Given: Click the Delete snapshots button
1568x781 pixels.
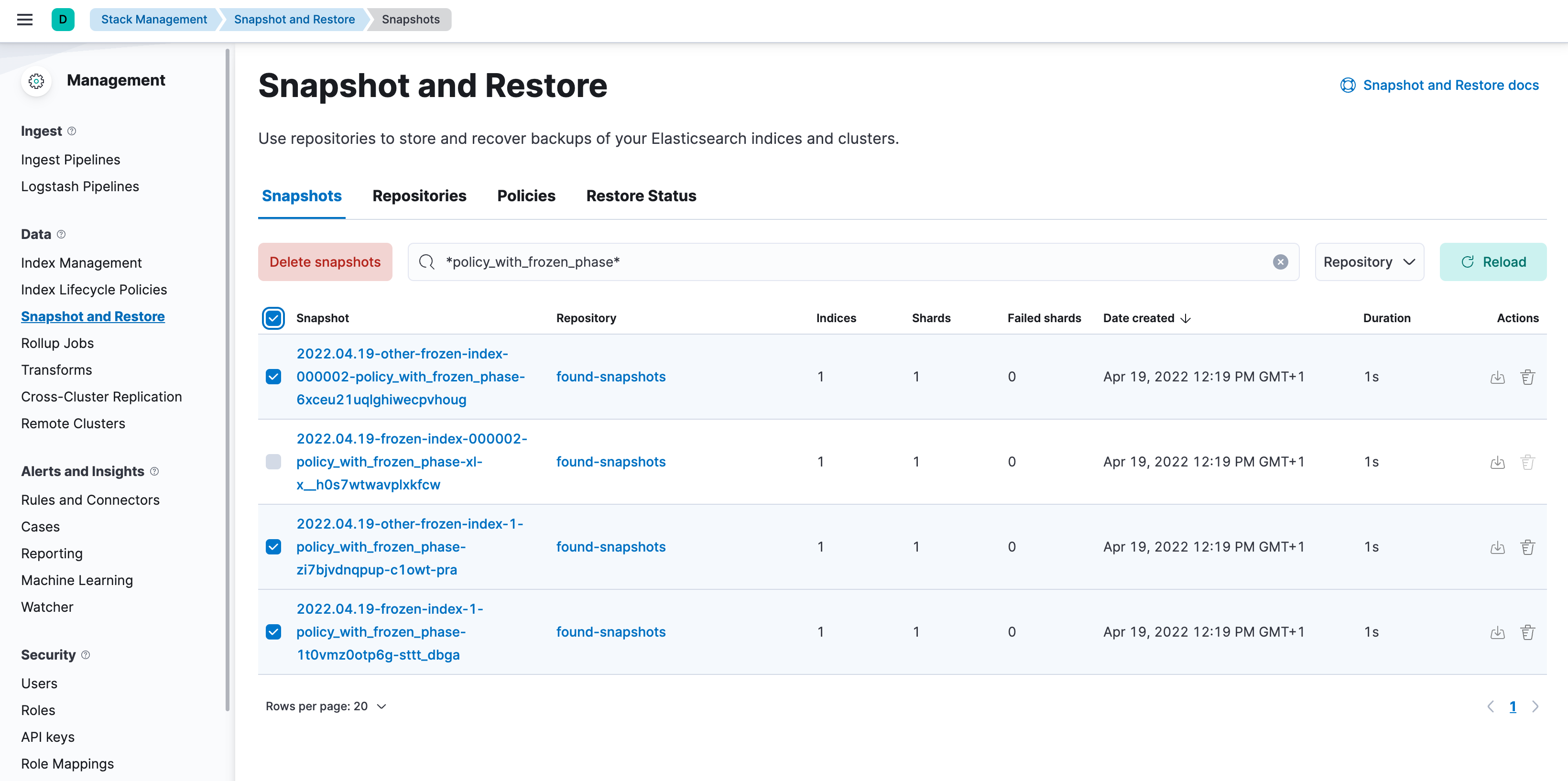Looking at the screenshot, I should pos(325,261).
